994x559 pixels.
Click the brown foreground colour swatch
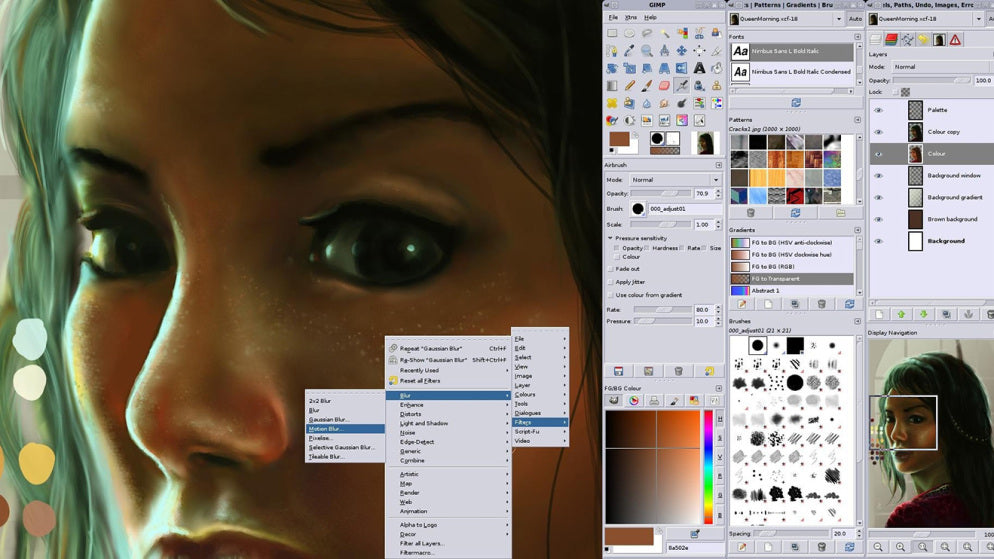(617, 138)
